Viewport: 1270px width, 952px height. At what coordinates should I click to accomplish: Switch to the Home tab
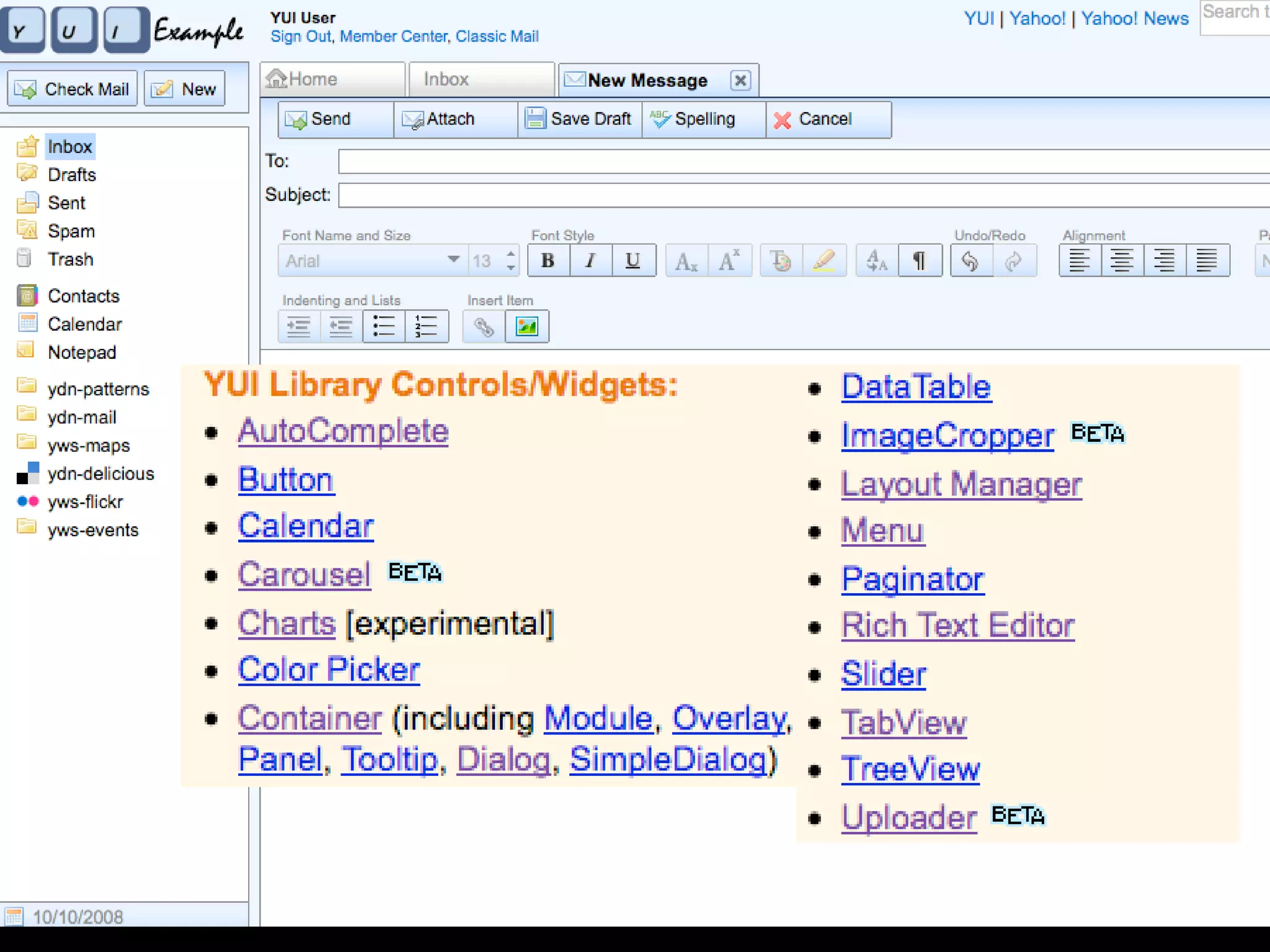tap(313, 79)
